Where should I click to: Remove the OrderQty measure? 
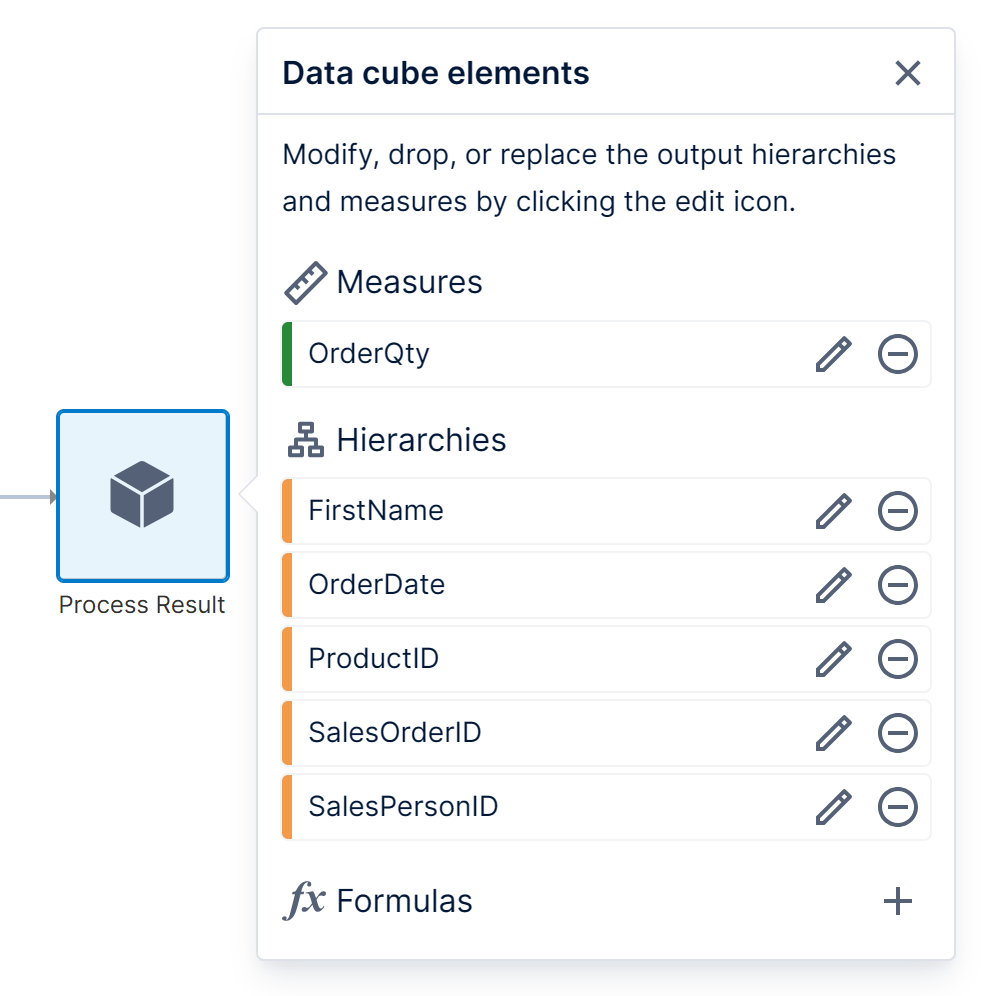[897, 354]
